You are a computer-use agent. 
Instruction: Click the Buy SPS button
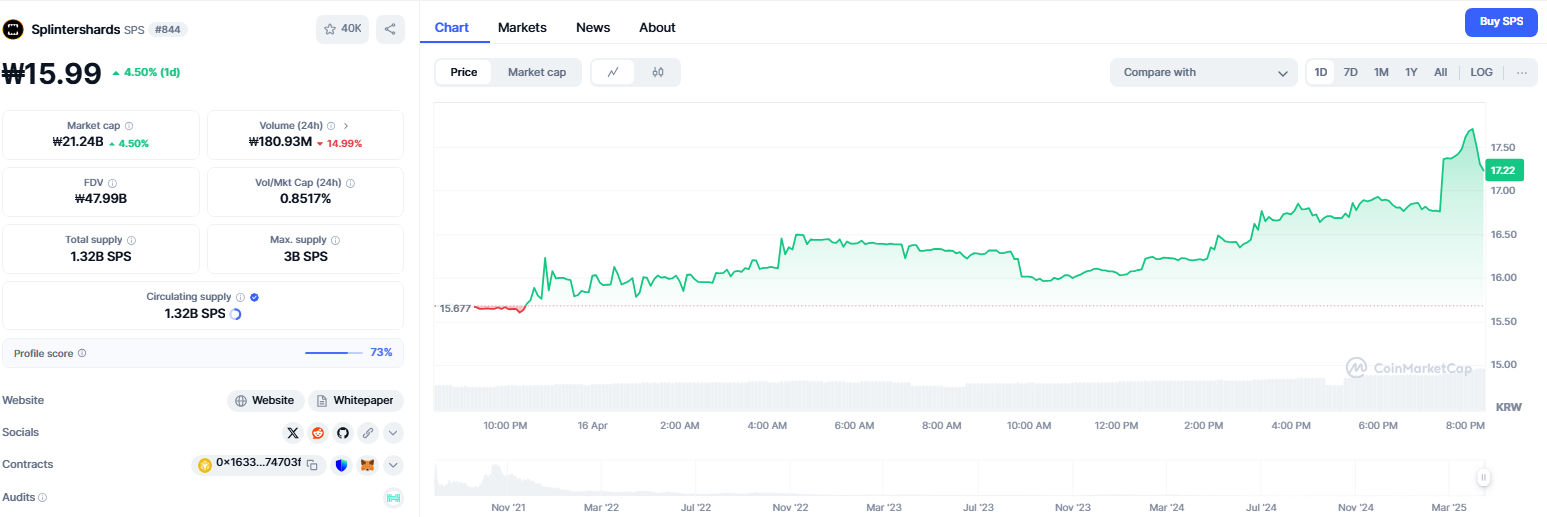click(x=1501, y=22)
